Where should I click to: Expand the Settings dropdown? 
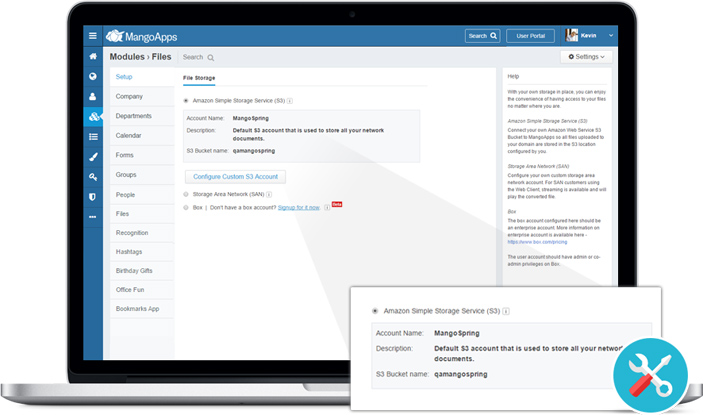586,57
